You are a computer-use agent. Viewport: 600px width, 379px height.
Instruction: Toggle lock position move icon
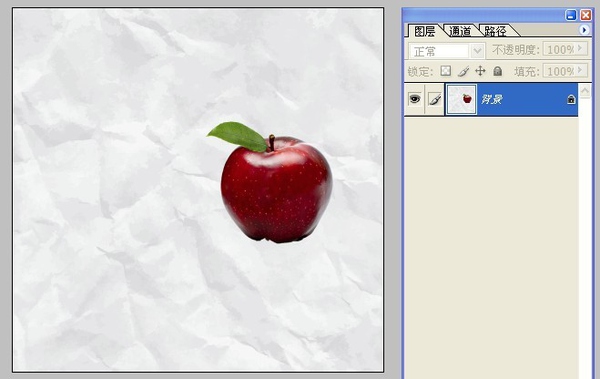tap(480, 71)
